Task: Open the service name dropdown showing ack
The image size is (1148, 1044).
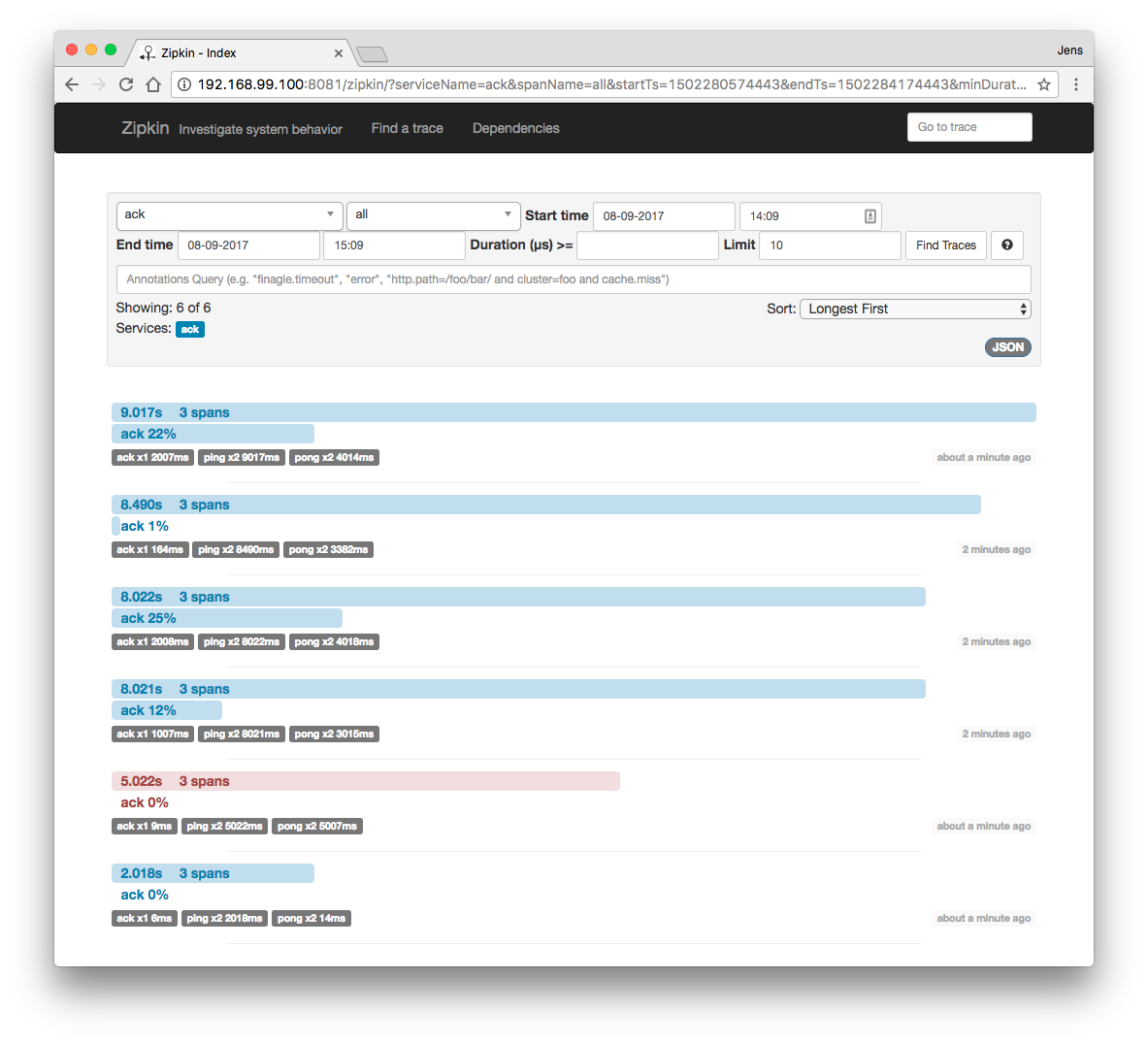Action: (x=229, y=215)
